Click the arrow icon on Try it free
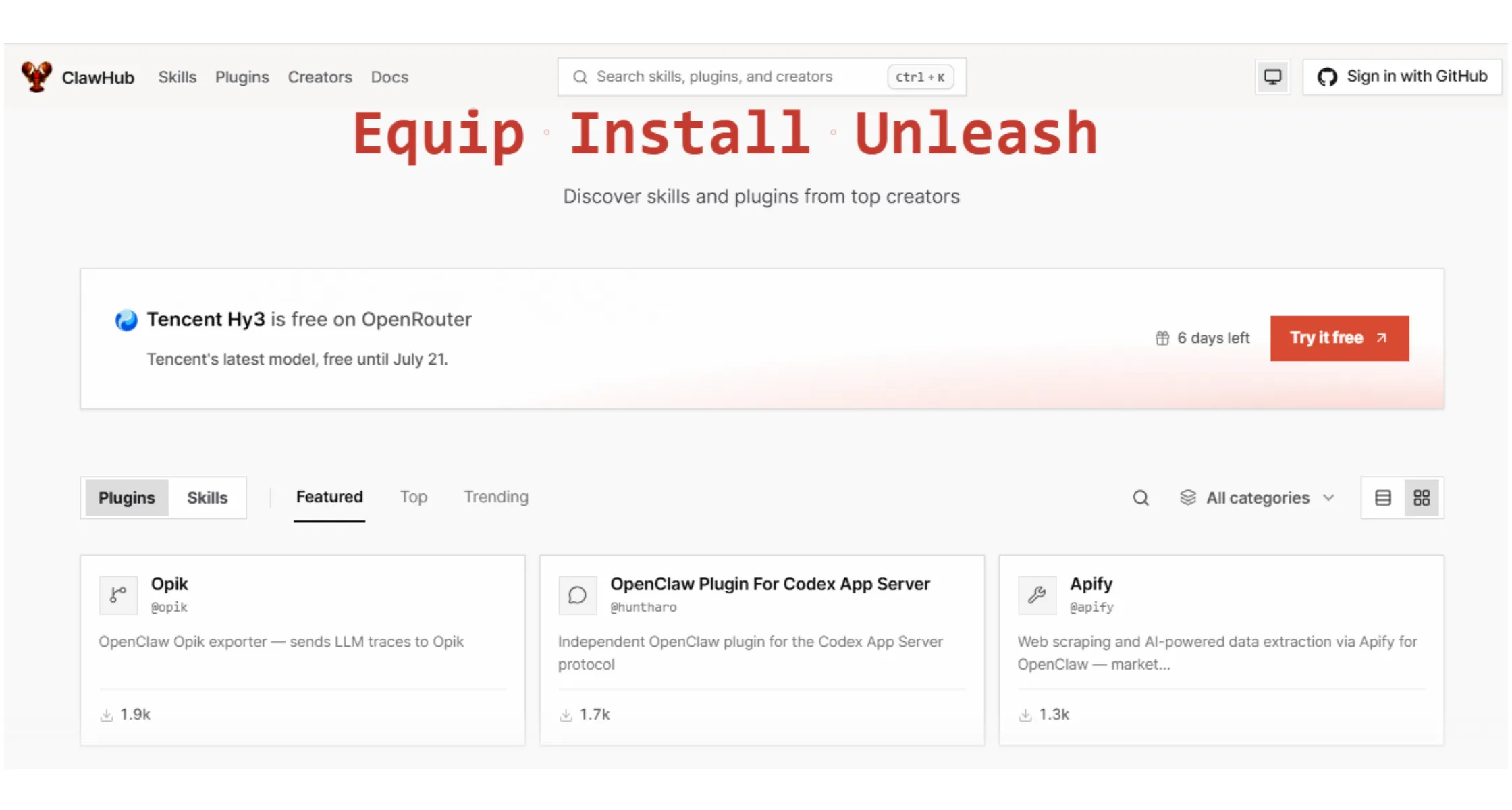The height and width of the screenshot is (810, 1512). tap(1382, 338)
